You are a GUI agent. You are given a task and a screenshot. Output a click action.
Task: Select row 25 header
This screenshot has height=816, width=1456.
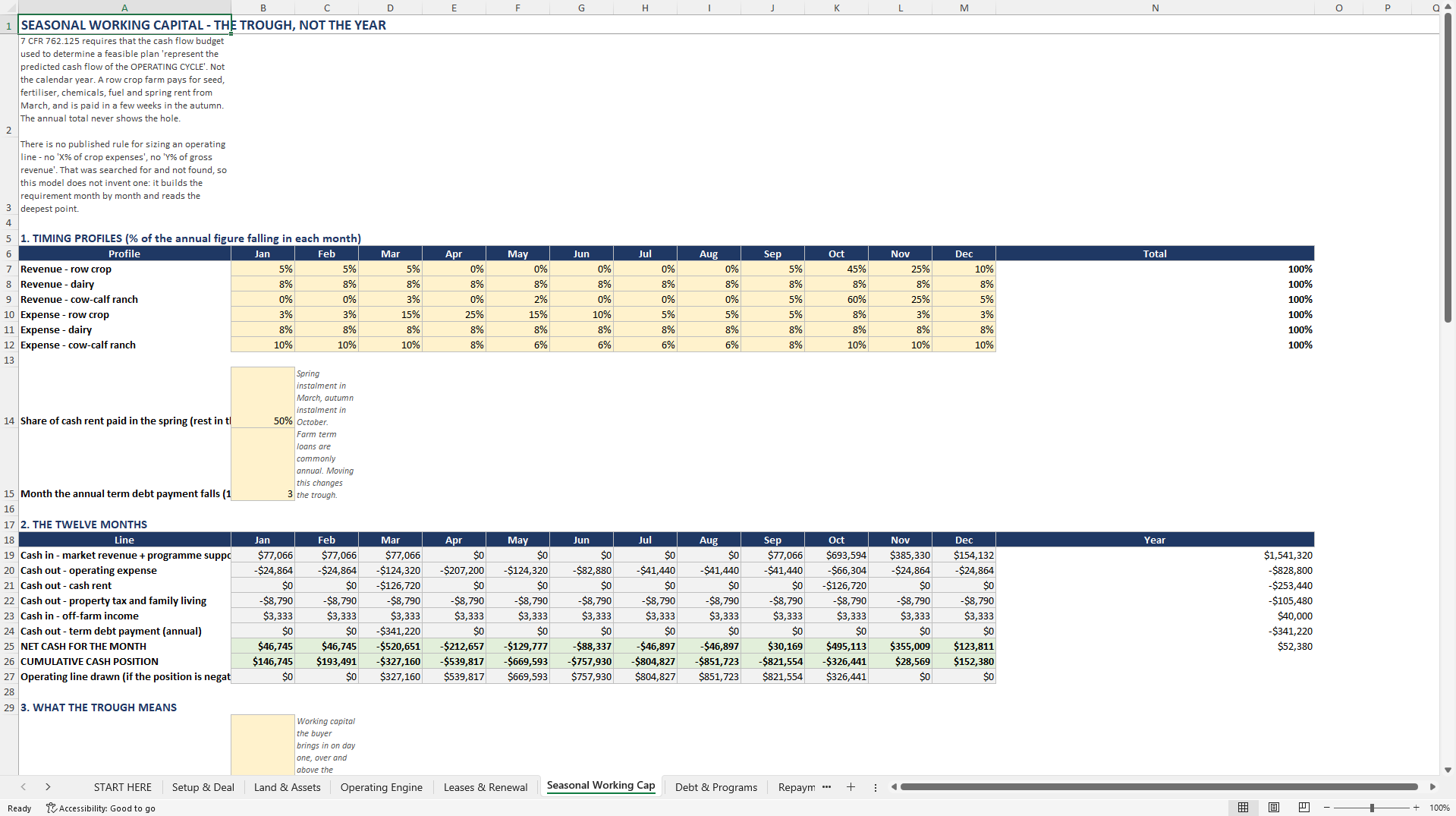click(x=9, y=646)
